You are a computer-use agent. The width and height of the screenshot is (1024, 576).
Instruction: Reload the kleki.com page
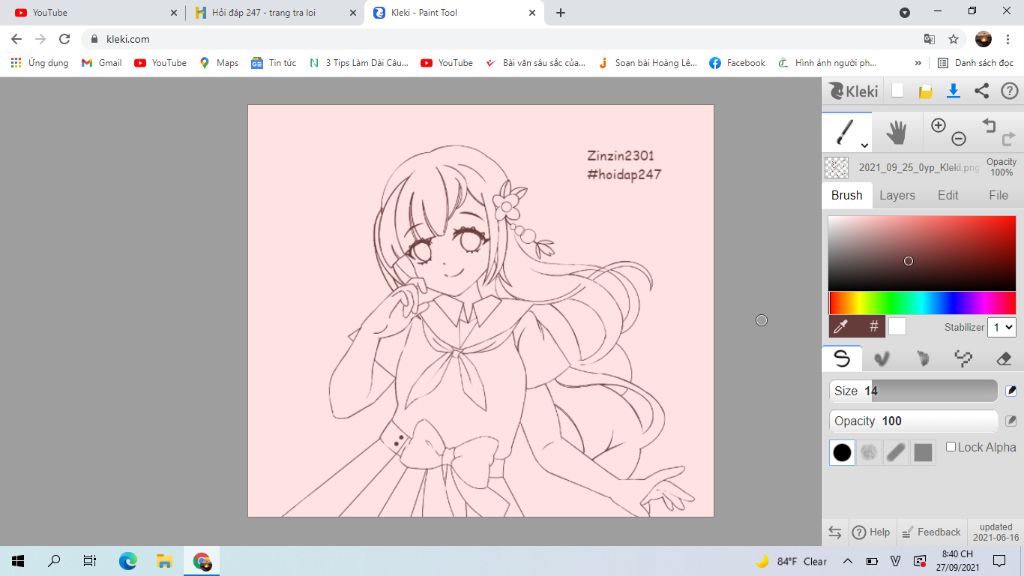tap(64, 39)
